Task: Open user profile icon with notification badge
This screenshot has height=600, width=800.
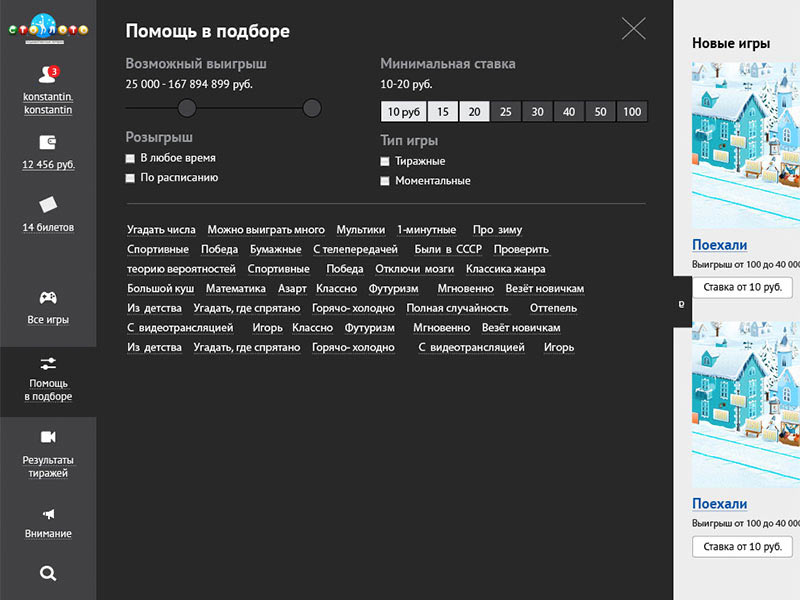Action: (x=47, y=74)
